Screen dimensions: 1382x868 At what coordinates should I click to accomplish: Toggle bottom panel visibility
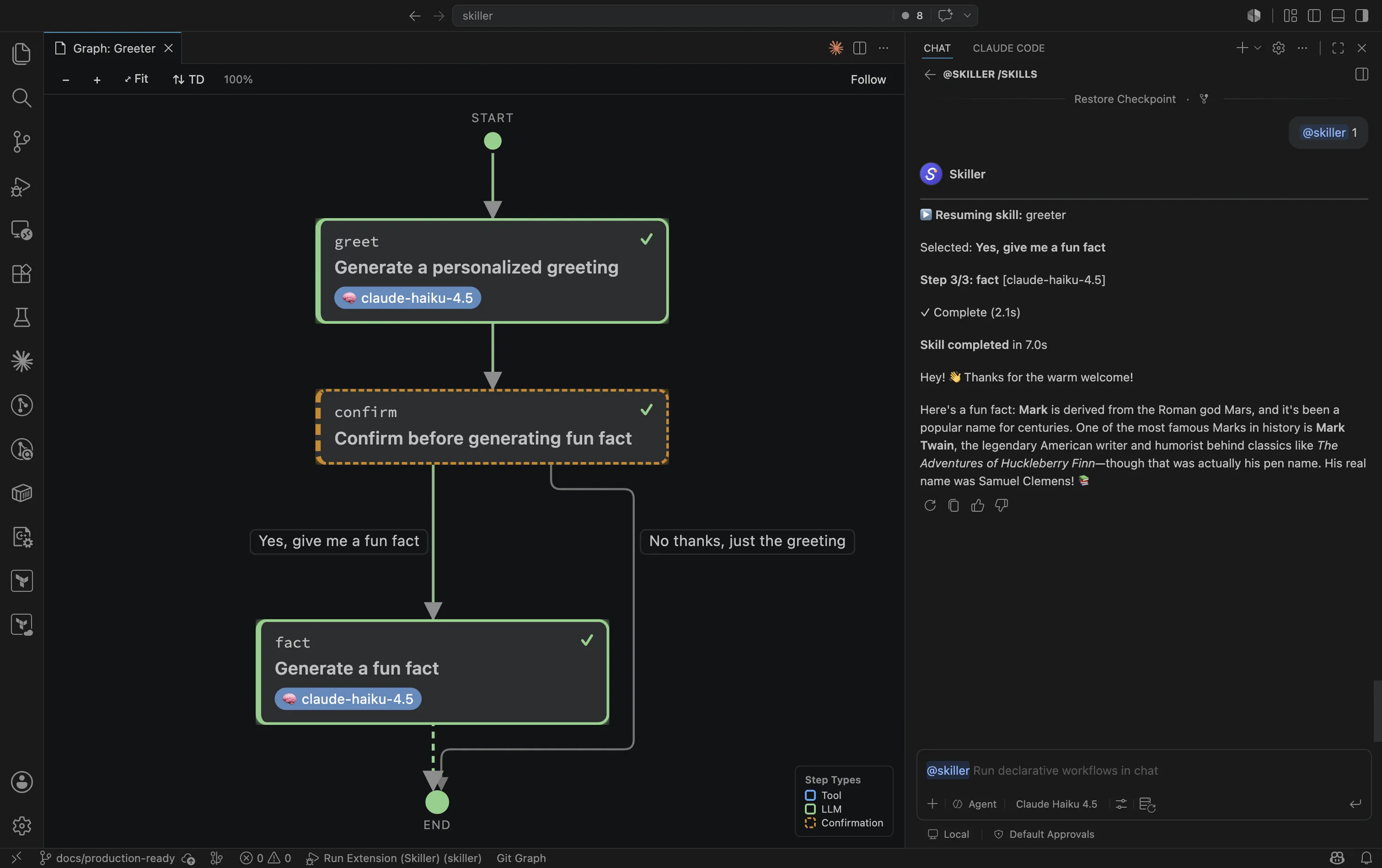tap(1337, 16)
